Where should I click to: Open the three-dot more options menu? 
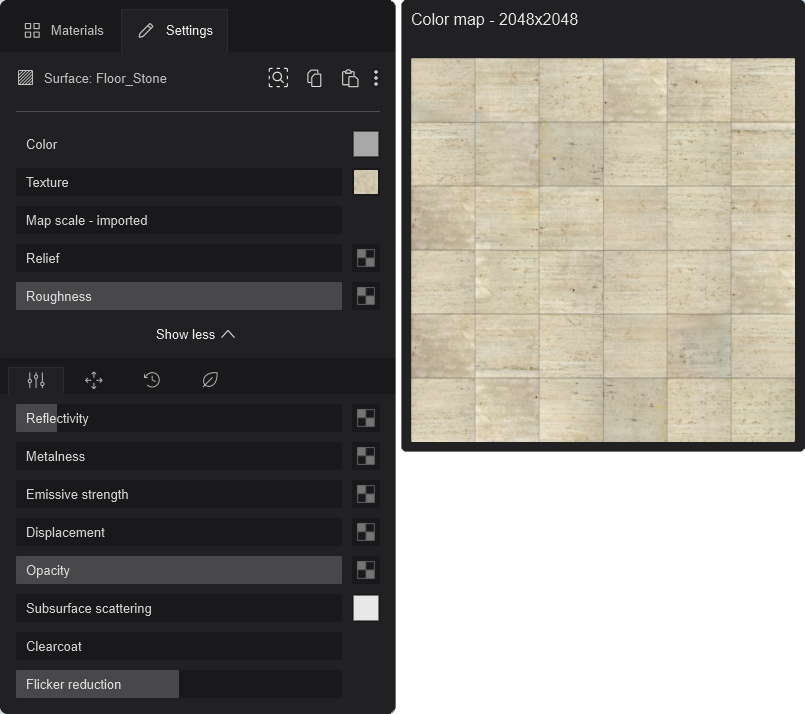[x=376, y=78]
